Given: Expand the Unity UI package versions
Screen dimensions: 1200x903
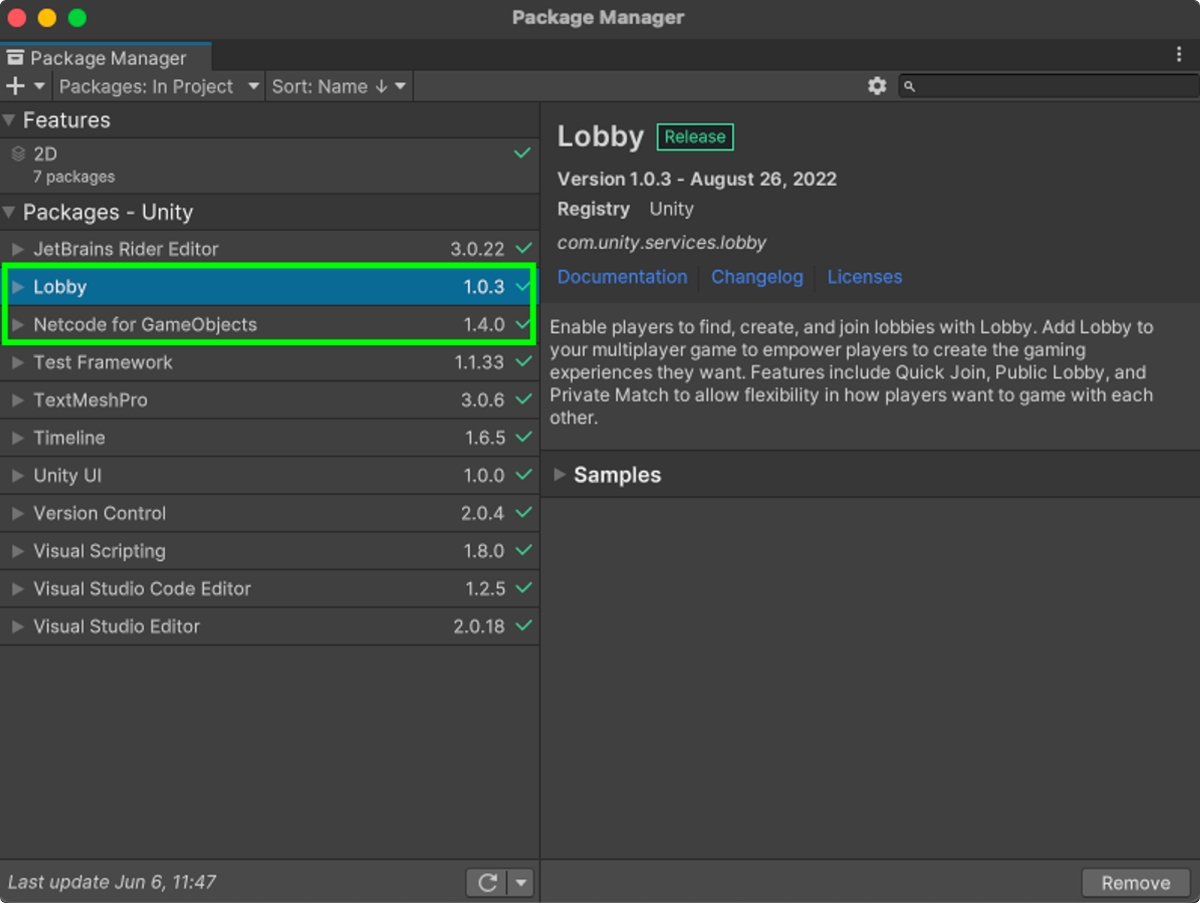Looking at the screenshot, I should pos(17,475).
